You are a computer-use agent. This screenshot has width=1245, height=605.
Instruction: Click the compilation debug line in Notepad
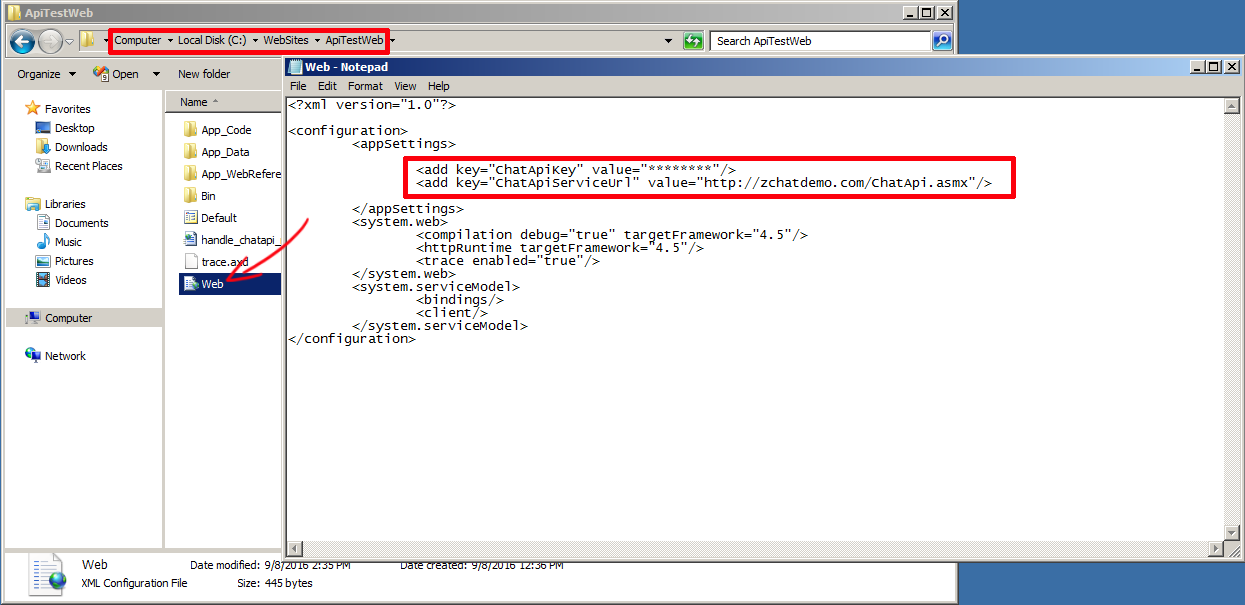tap(612, 234)
